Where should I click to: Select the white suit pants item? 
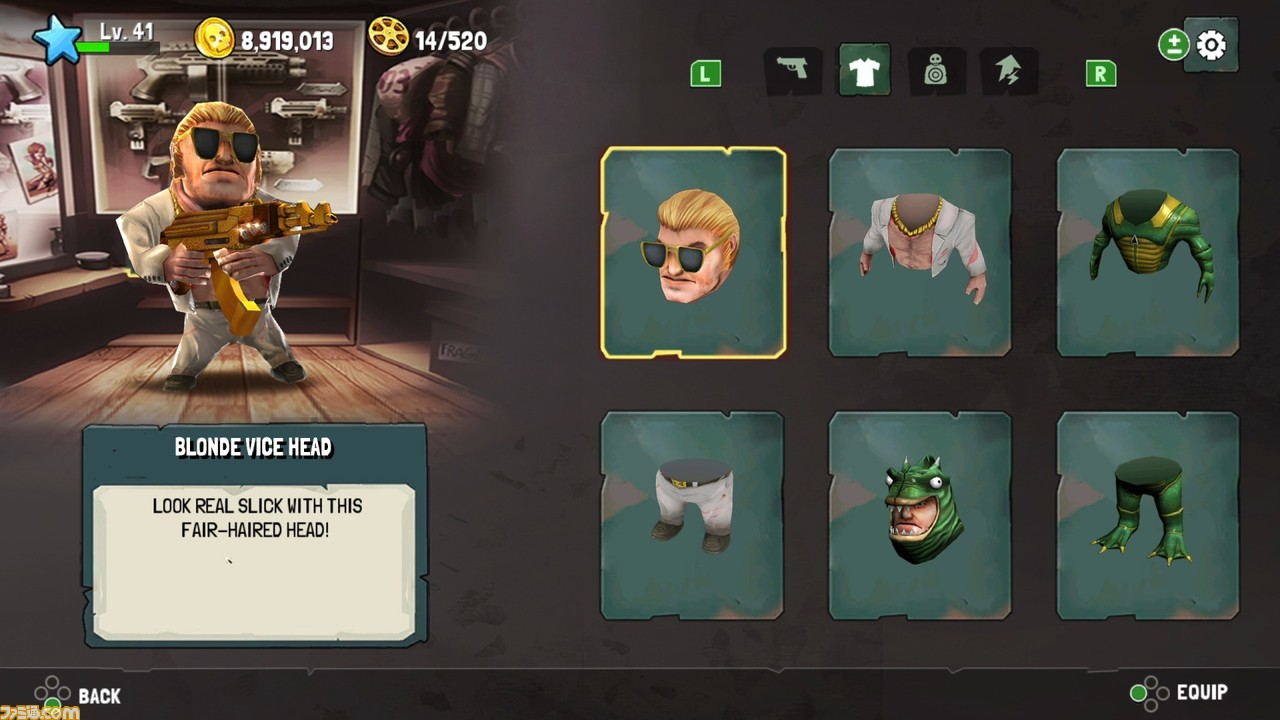point(692,515)
